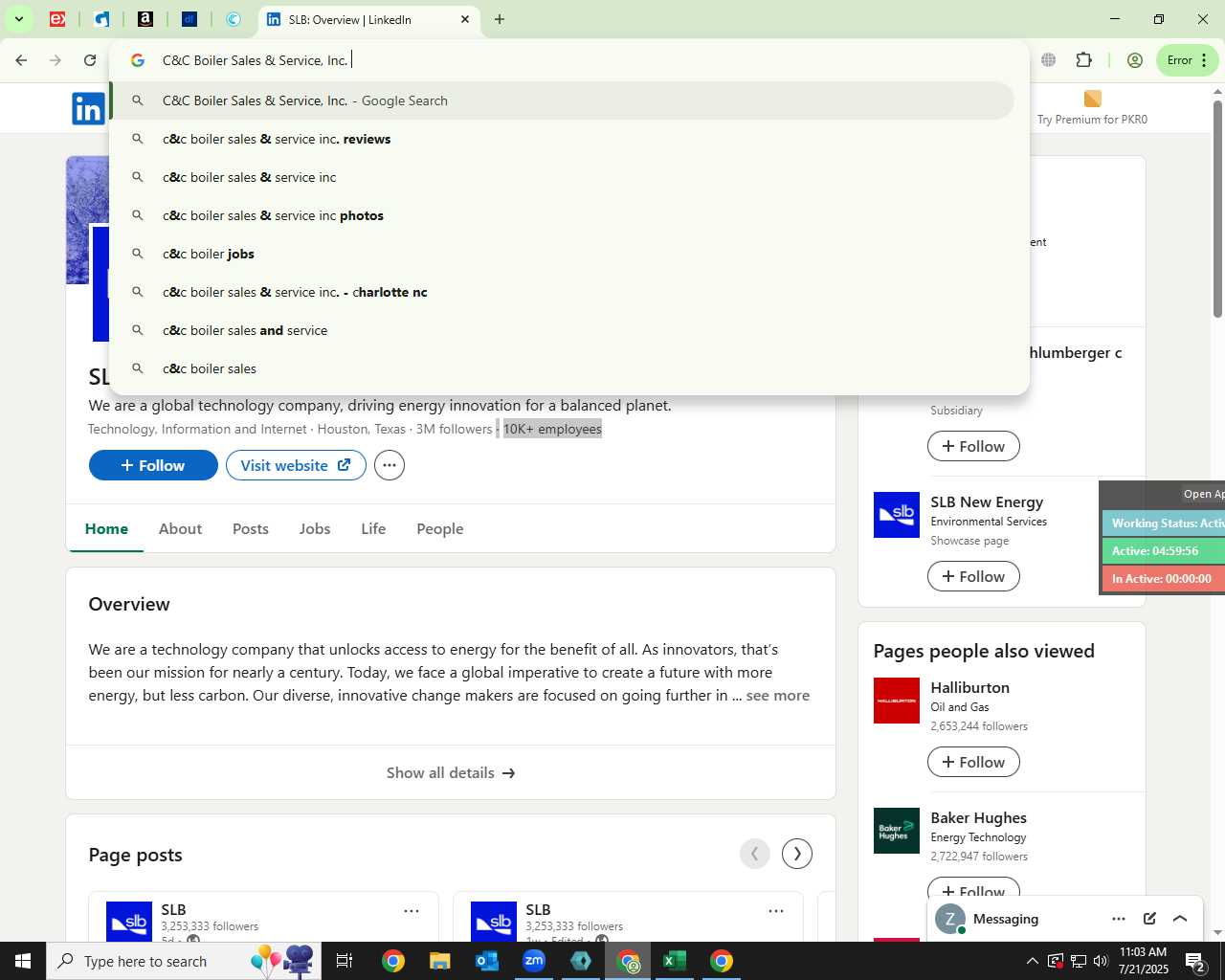Choose the 'c&c boiler sales & service inc. reviews' suggestion
Image resolution: width=1225 pixels, height=980 pixels.
pyautogui.click(x=562, y=139)
